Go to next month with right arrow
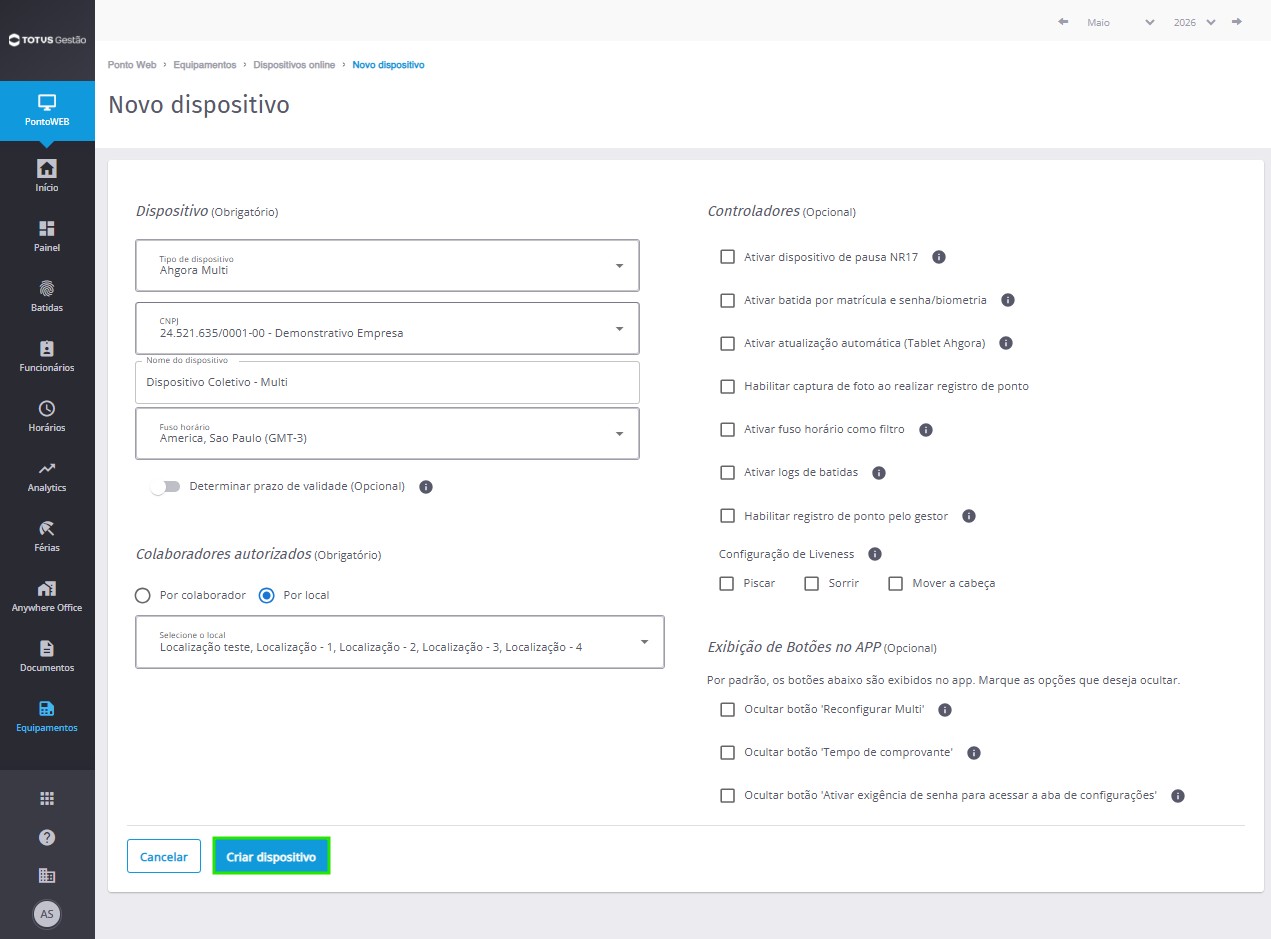Screen dimensions: 1271x939 [1237, 22]
